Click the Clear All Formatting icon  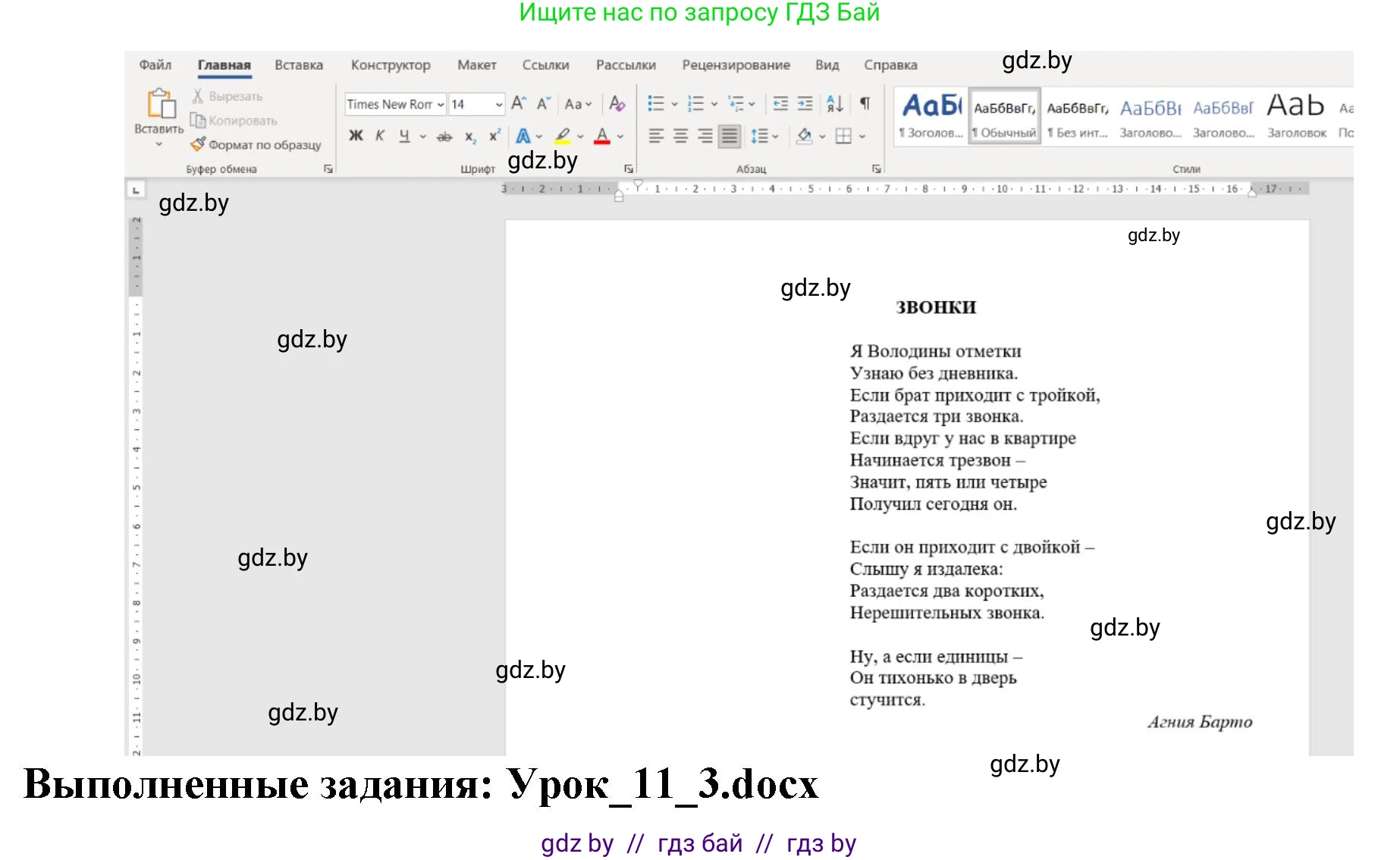pyautogui.click(x=617, y=104)
